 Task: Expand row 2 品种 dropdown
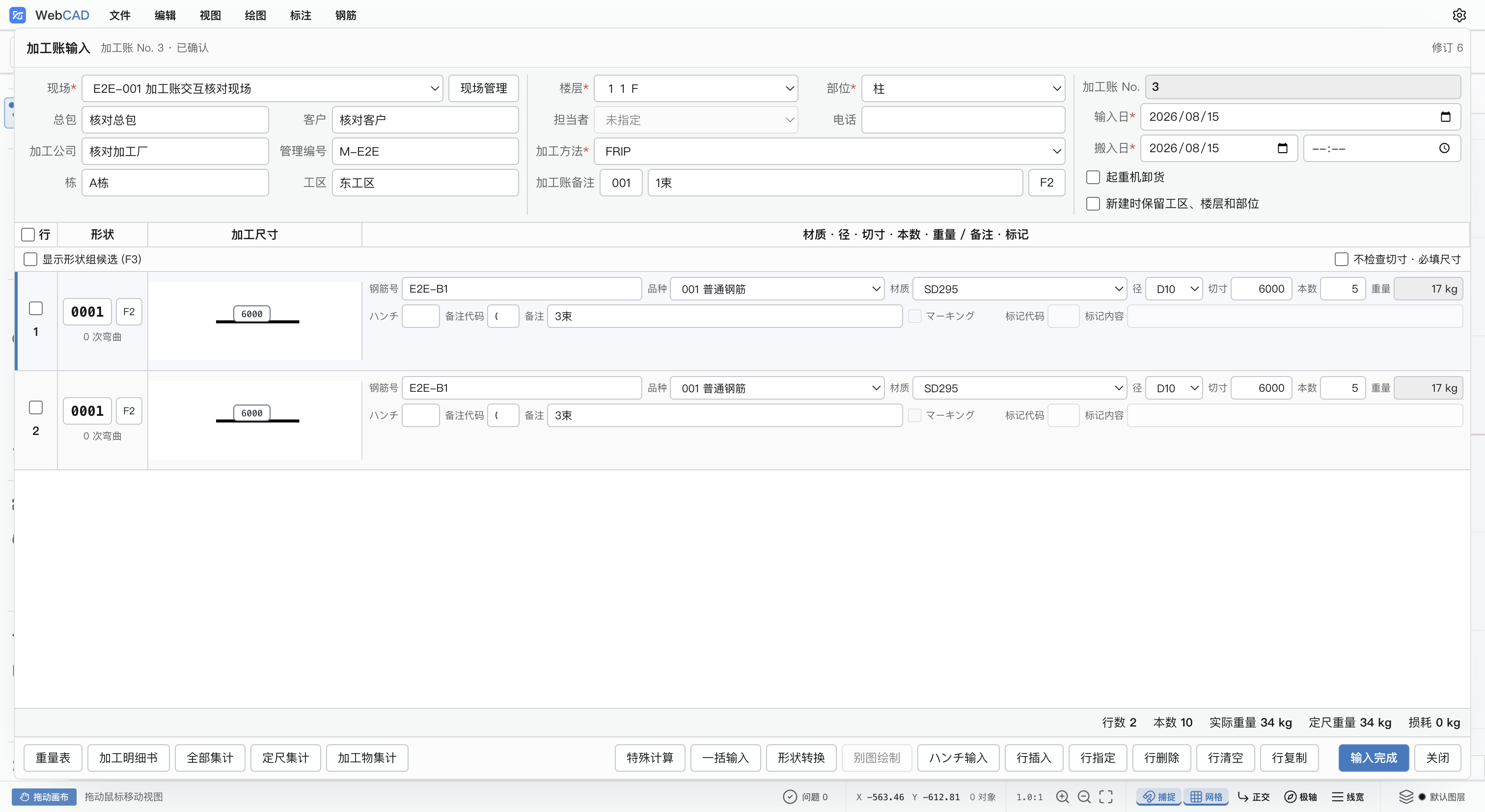click(x=777, y=388)
